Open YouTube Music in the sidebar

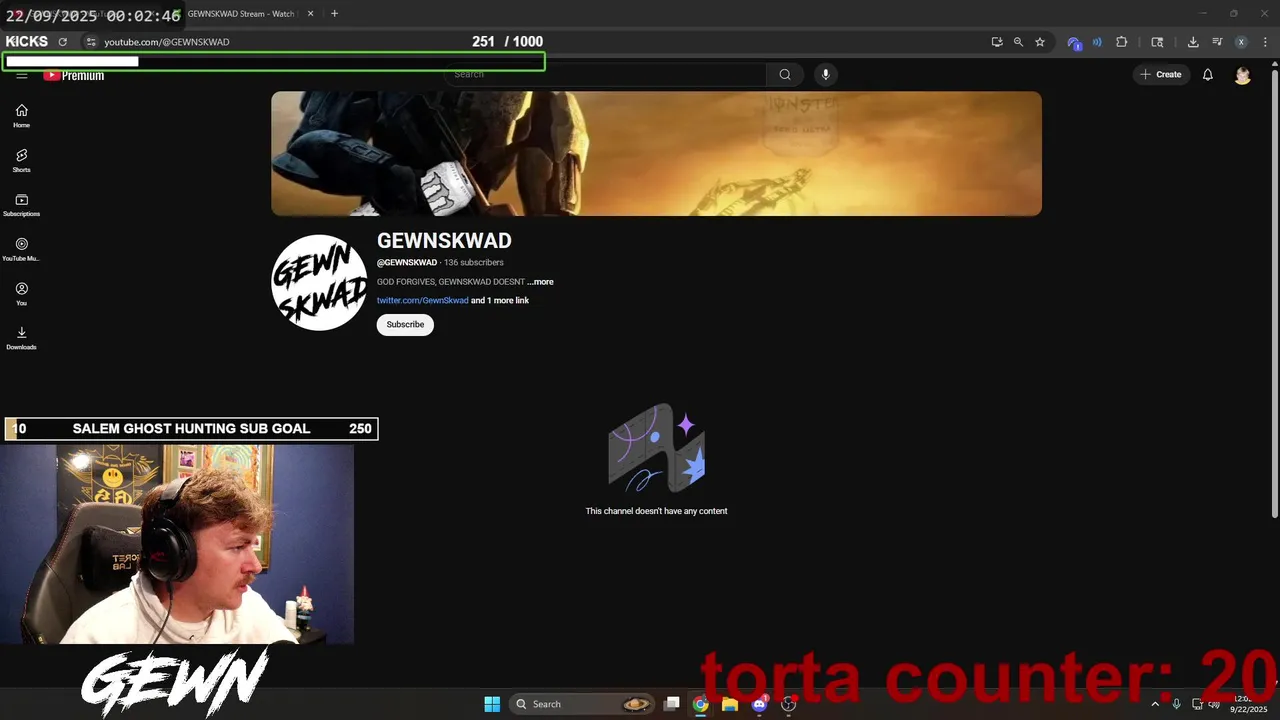pos(21,250)
